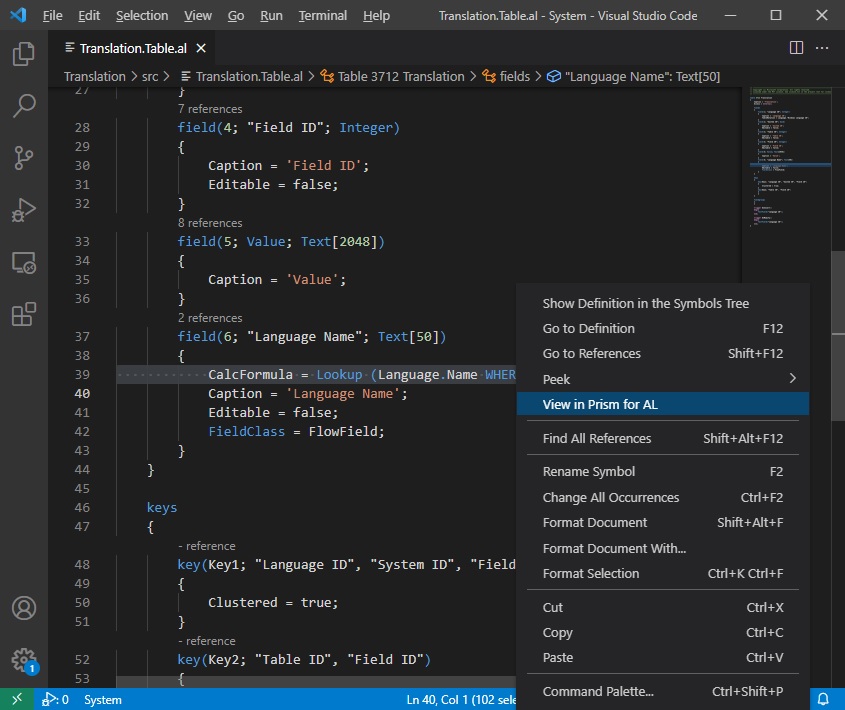
Task: Select the Translation.Table.al editor tab
Action: point(132,49)
